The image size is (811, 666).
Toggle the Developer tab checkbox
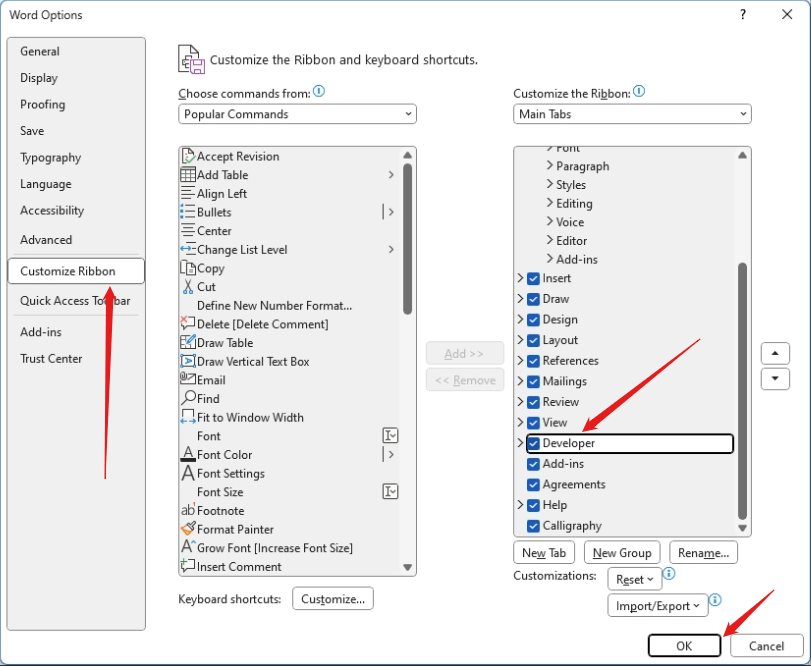pos(533,444)
